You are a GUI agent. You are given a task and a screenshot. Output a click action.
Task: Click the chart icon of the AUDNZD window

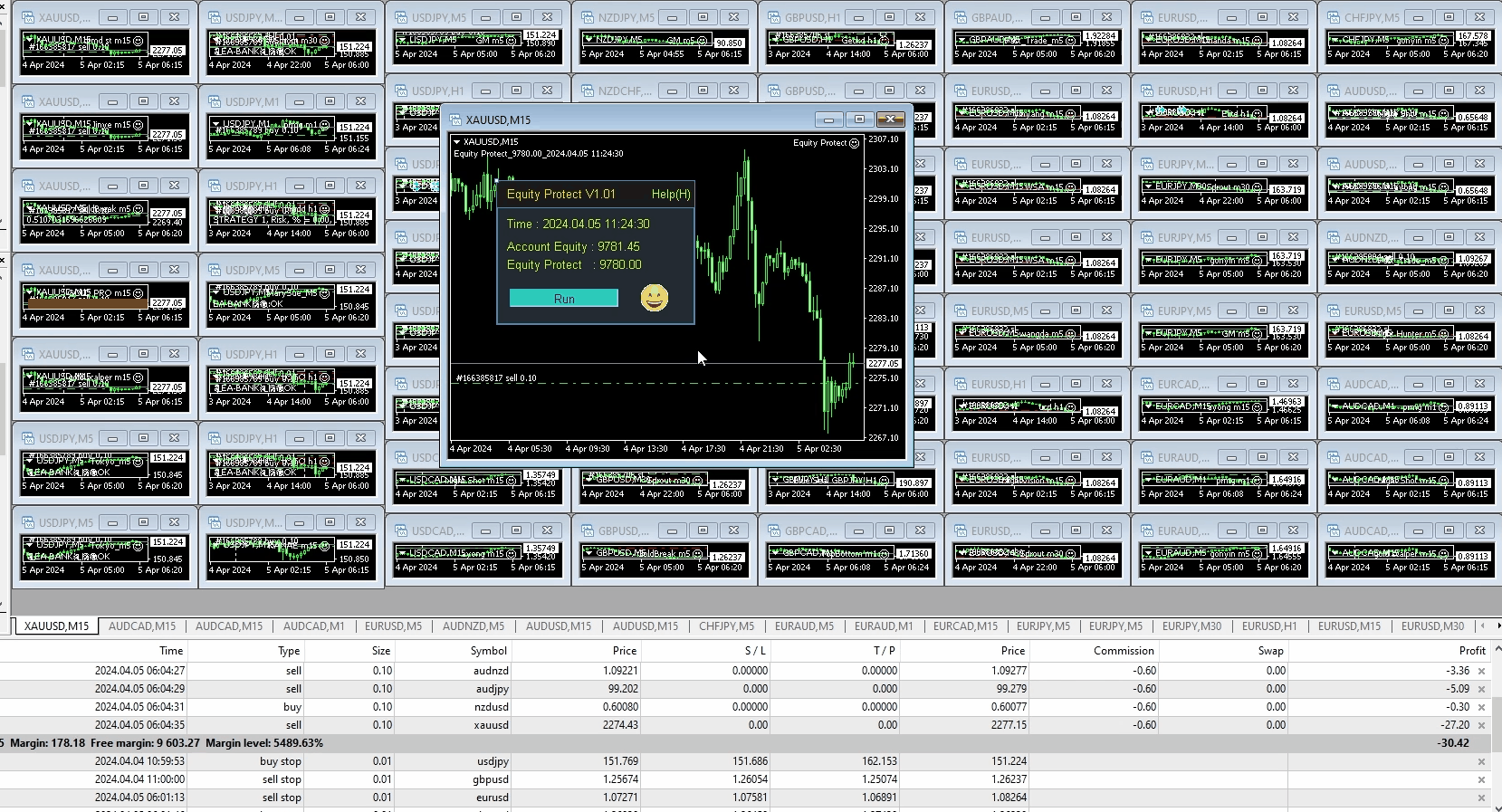click(1334, 237)
